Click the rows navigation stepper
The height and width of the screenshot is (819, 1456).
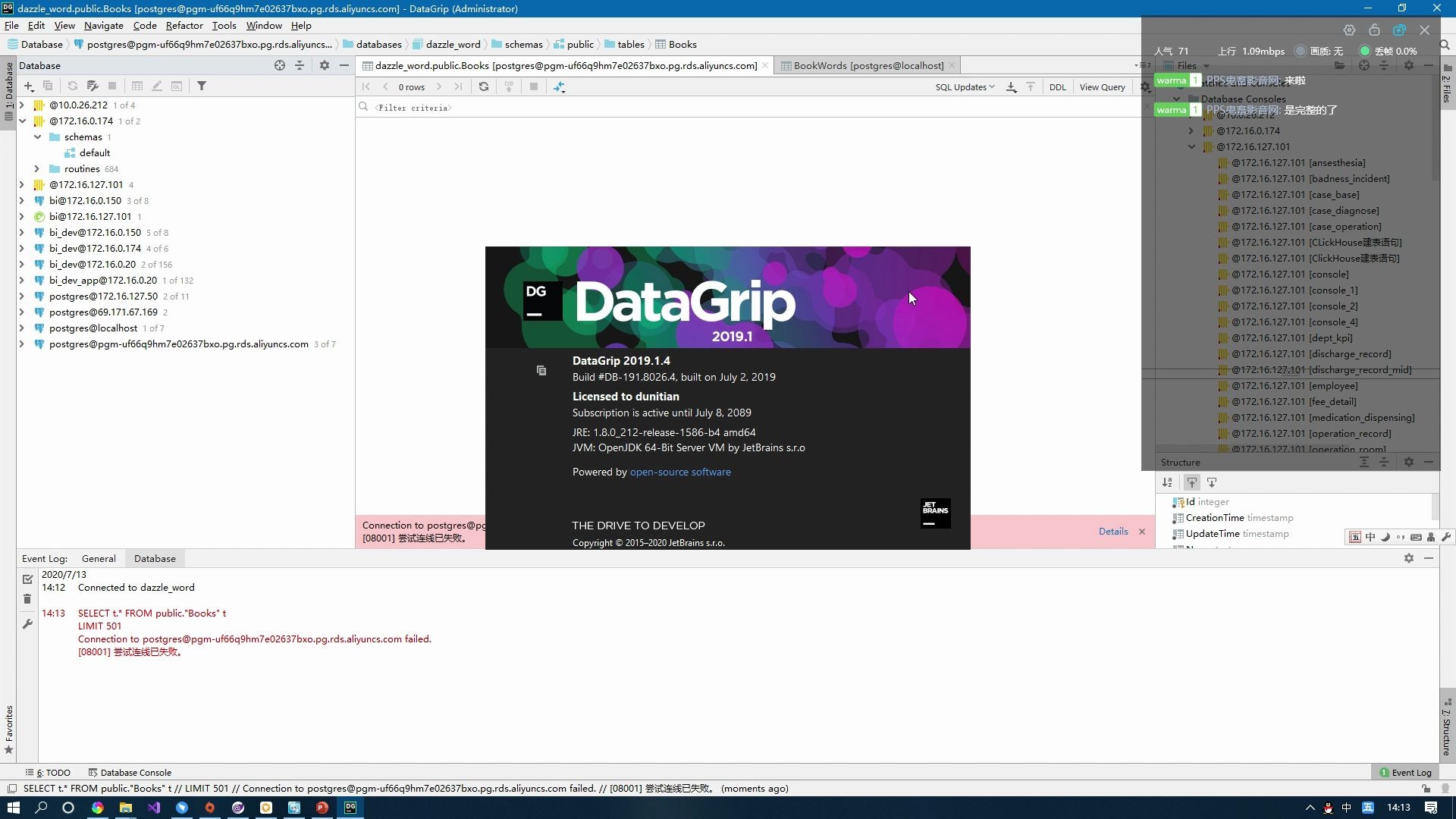(412, 87)
